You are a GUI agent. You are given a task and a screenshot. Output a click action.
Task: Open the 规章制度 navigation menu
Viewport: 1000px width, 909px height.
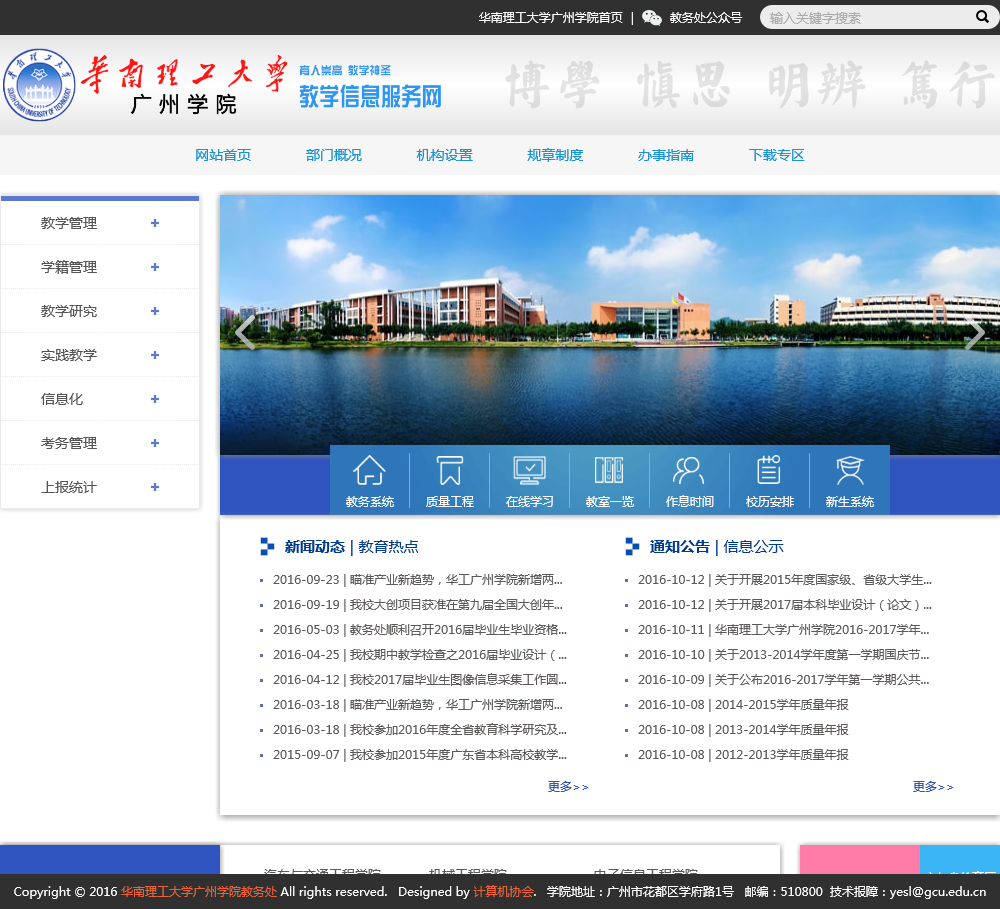click(555, 155)
